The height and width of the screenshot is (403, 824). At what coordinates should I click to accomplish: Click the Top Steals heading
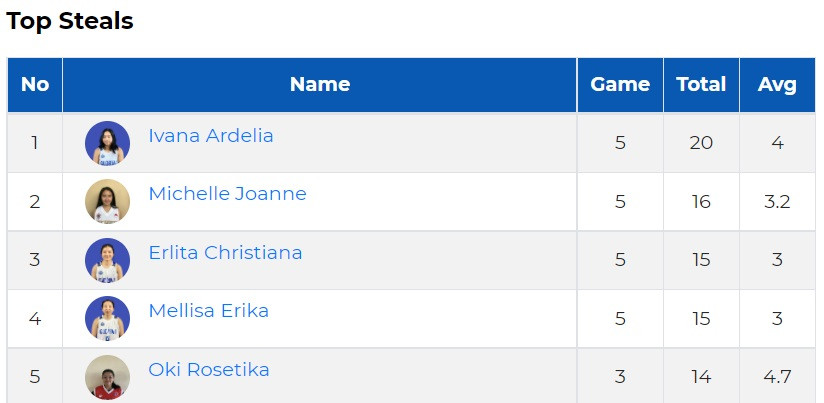69,22
